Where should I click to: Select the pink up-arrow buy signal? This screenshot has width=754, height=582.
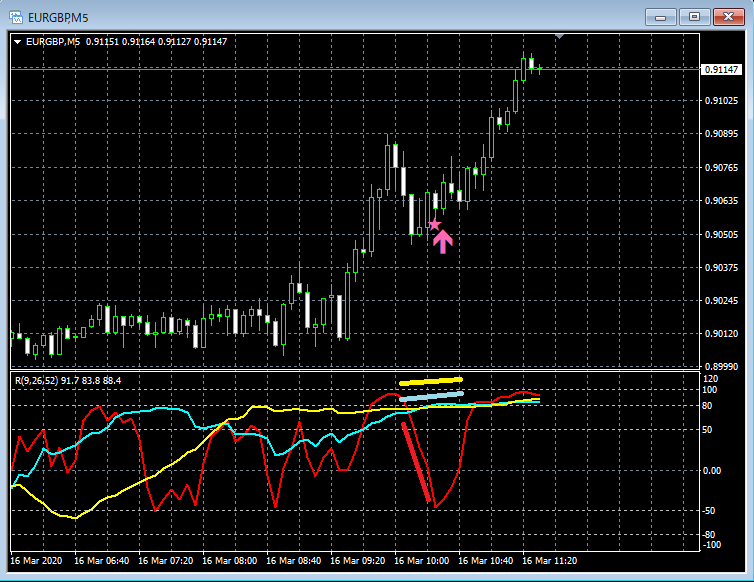click(443, 241)
